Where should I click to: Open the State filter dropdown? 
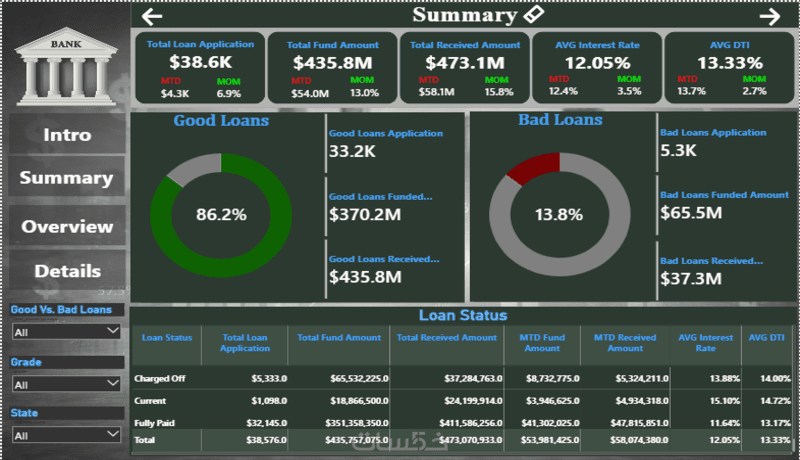(x=66, y=435)
